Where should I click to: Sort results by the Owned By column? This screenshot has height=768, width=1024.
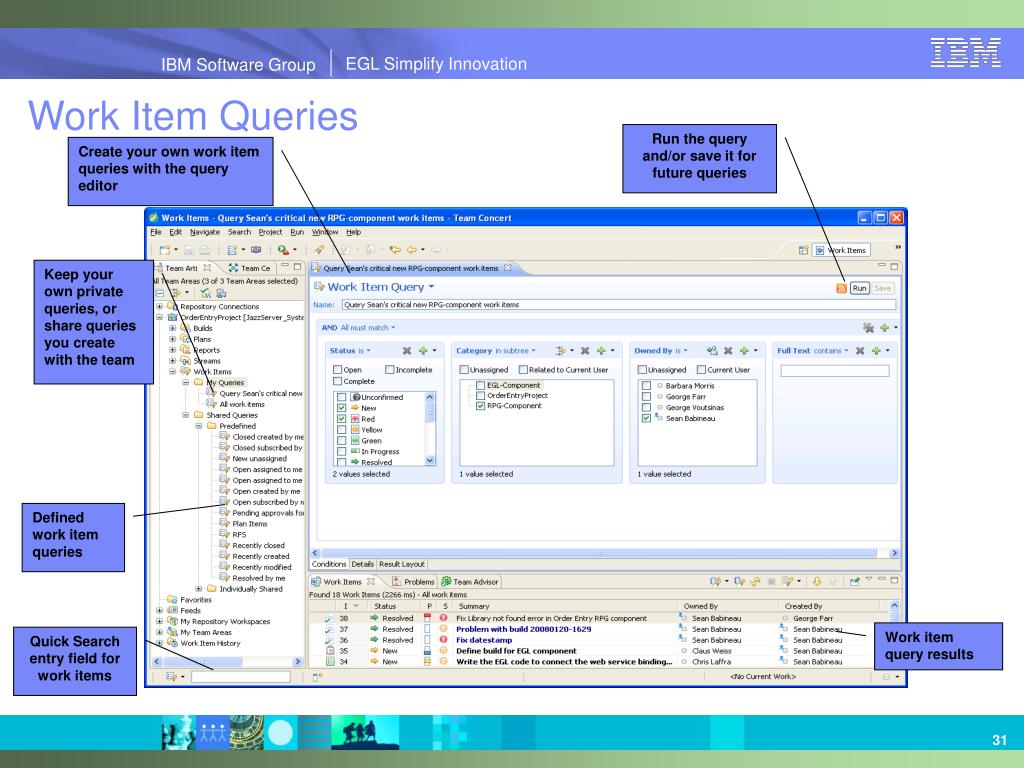pos(700,606)
